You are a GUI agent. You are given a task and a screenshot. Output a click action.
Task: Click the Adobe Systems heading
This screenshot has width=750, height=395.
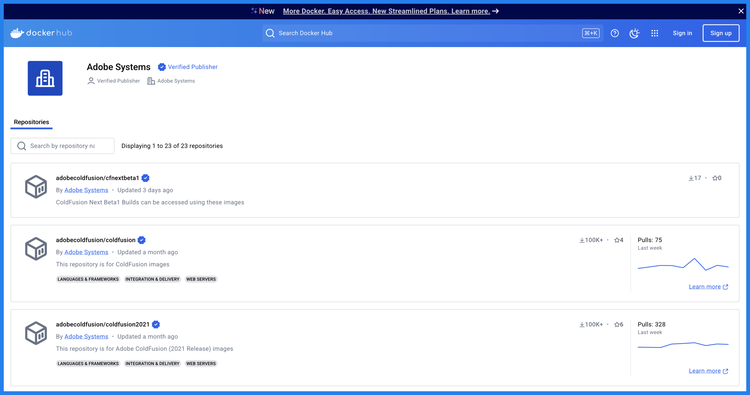point(119,67)
